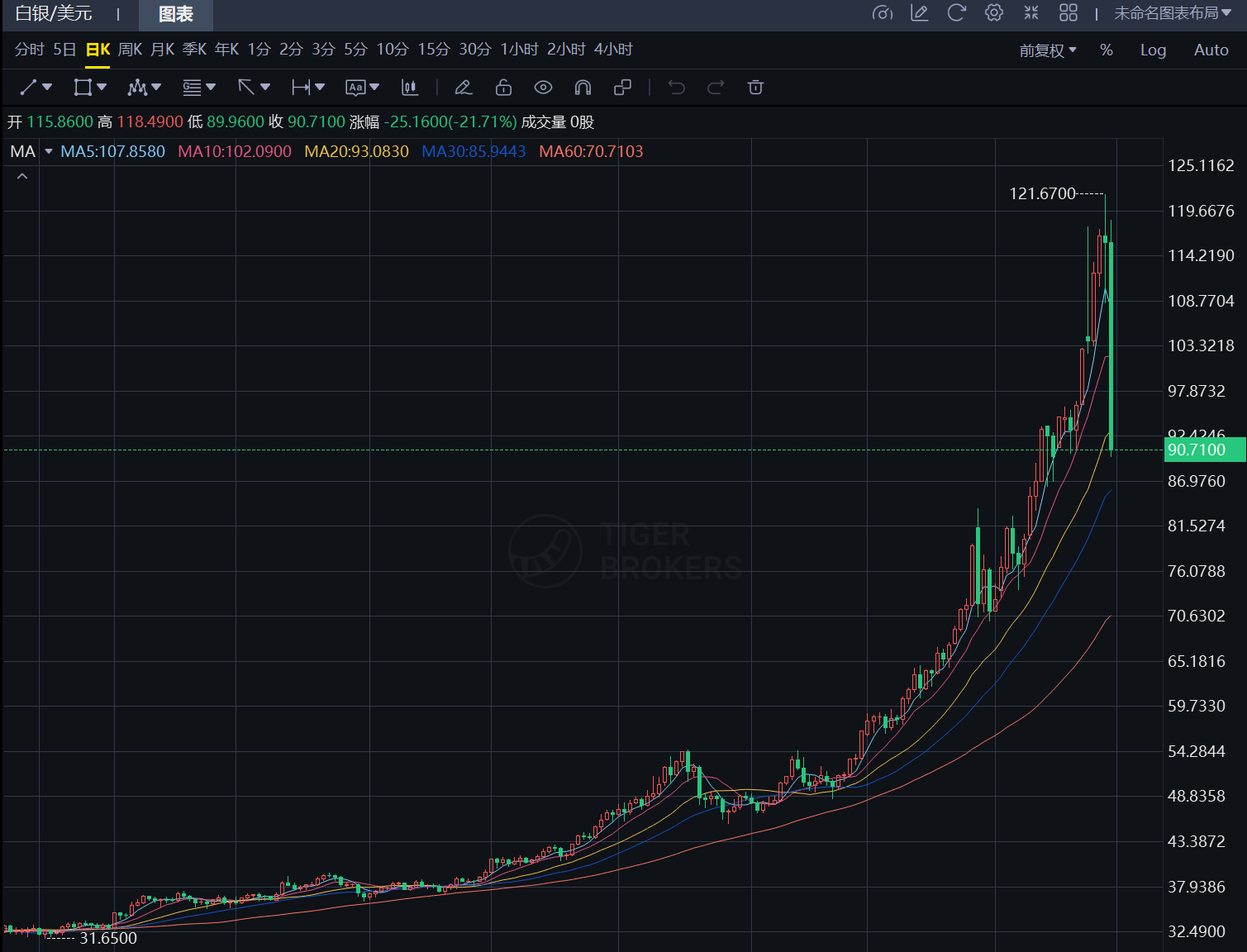Viewport: 1247px width, 952px height.
Task: Click the trash icon to delete drawings
Action: click(x=755, y=88)
